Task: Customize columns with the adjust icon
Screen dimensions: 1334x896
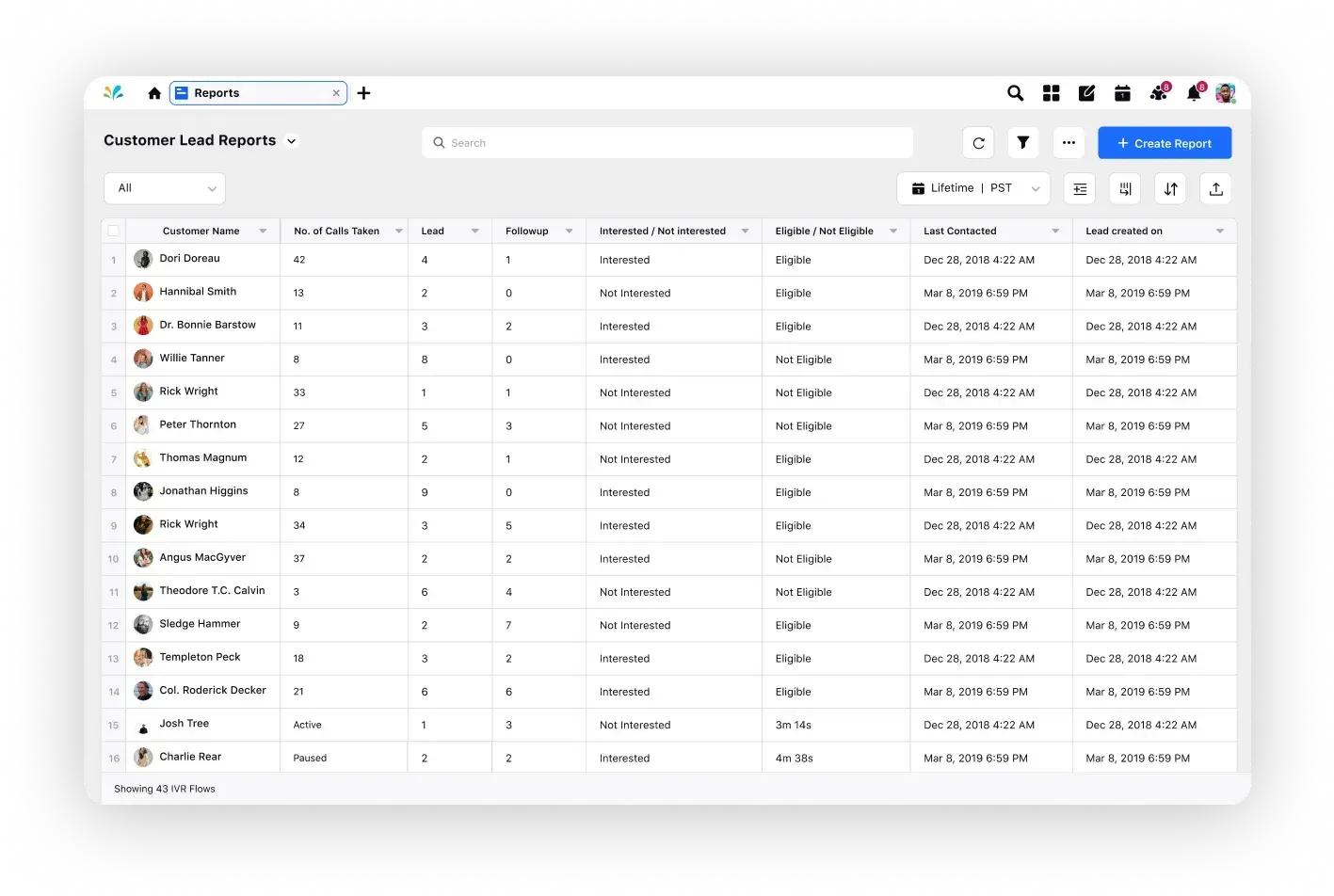Action: (x=1079, y=188)
